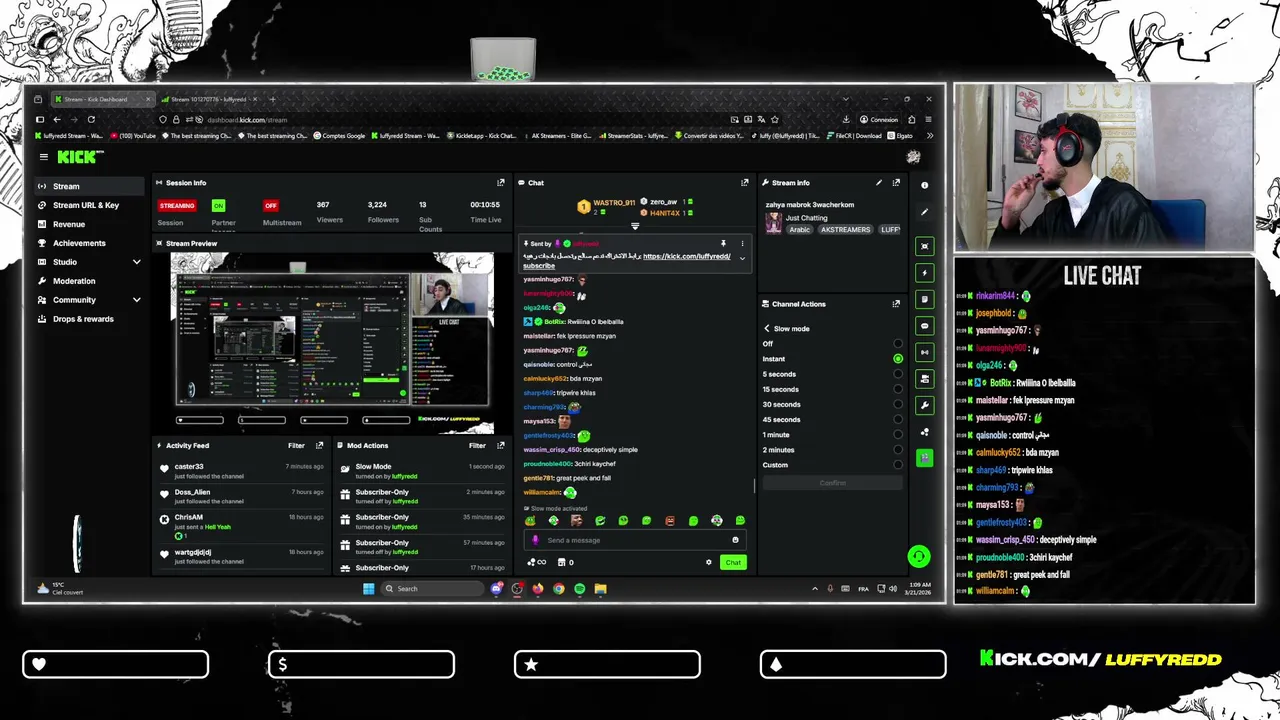Image resolution: width=1280 pixels, height=720 pixels.
Task: Go back from Slow mode submenu
Action: point(767,328)
